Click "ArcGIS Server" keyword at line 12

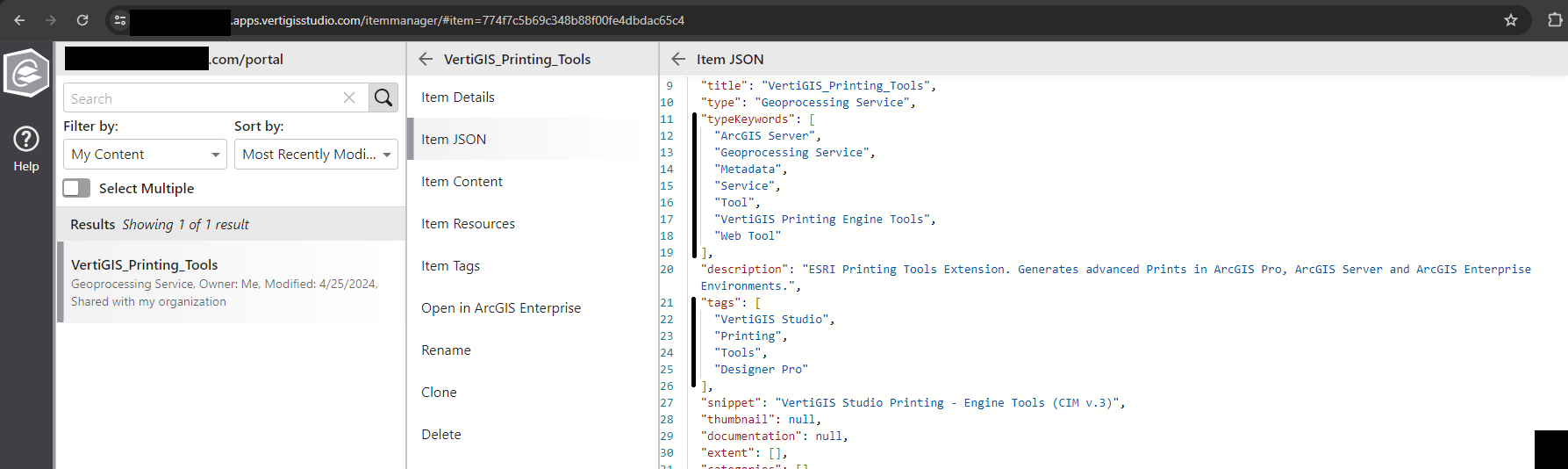click(x=764, y=136)
